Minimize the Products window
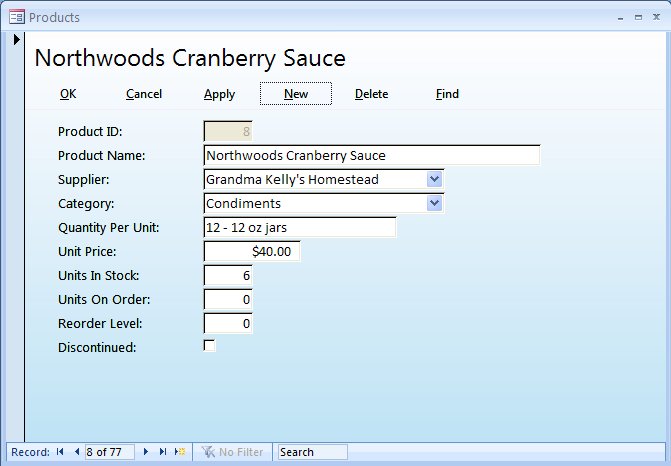Screen dimensions: 671x466 [621, 18]
